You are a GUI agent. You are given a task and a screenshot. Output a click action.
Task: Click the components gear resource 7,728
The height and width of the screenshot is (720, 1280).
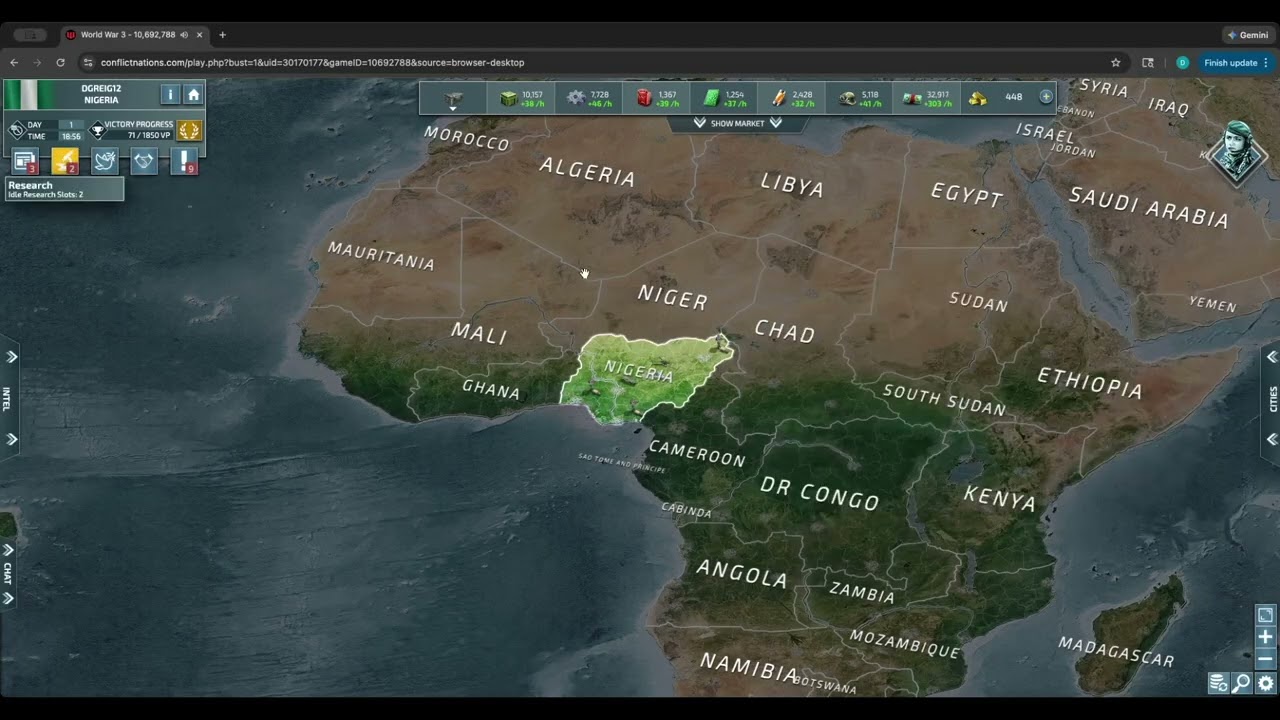point(589,98)
